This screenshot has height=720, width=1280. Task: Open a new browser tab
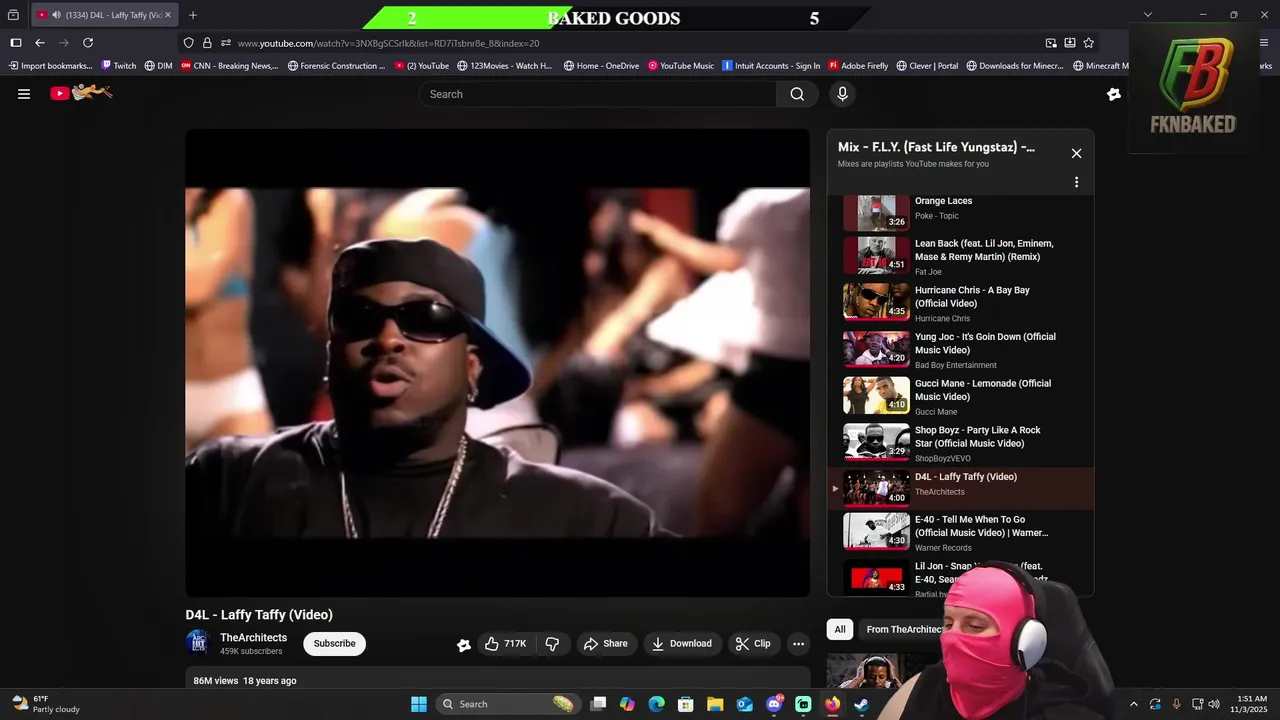pos(193,15)
